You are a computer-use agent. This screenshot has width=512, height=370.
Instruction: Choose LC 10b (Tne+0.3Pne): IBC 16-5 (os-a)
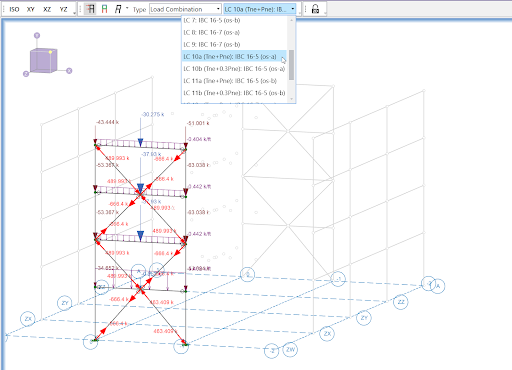pos(234,69)
